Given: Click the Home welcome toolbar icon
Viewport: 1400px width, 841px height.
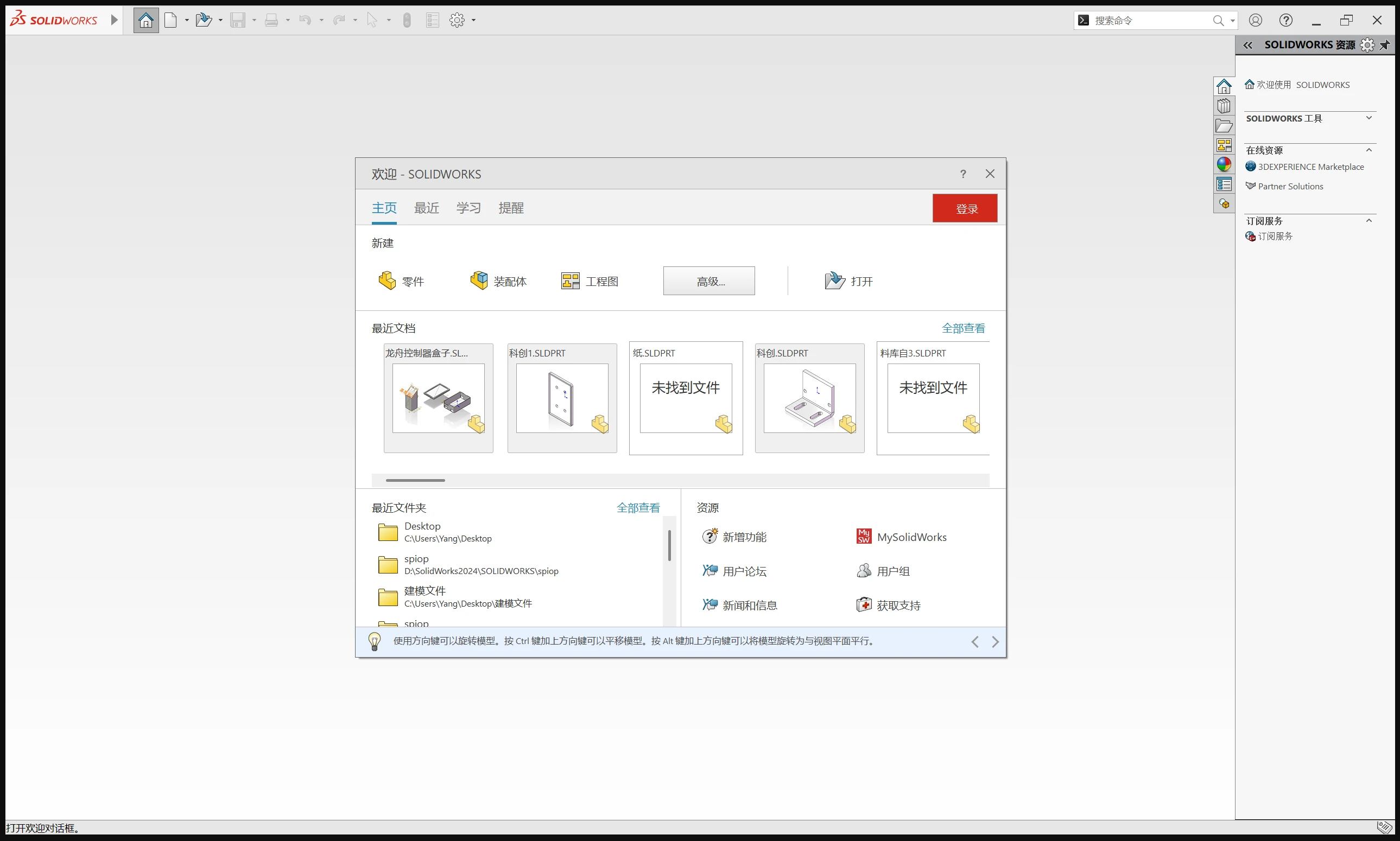Looking at the screenshot, I should 145,21.
